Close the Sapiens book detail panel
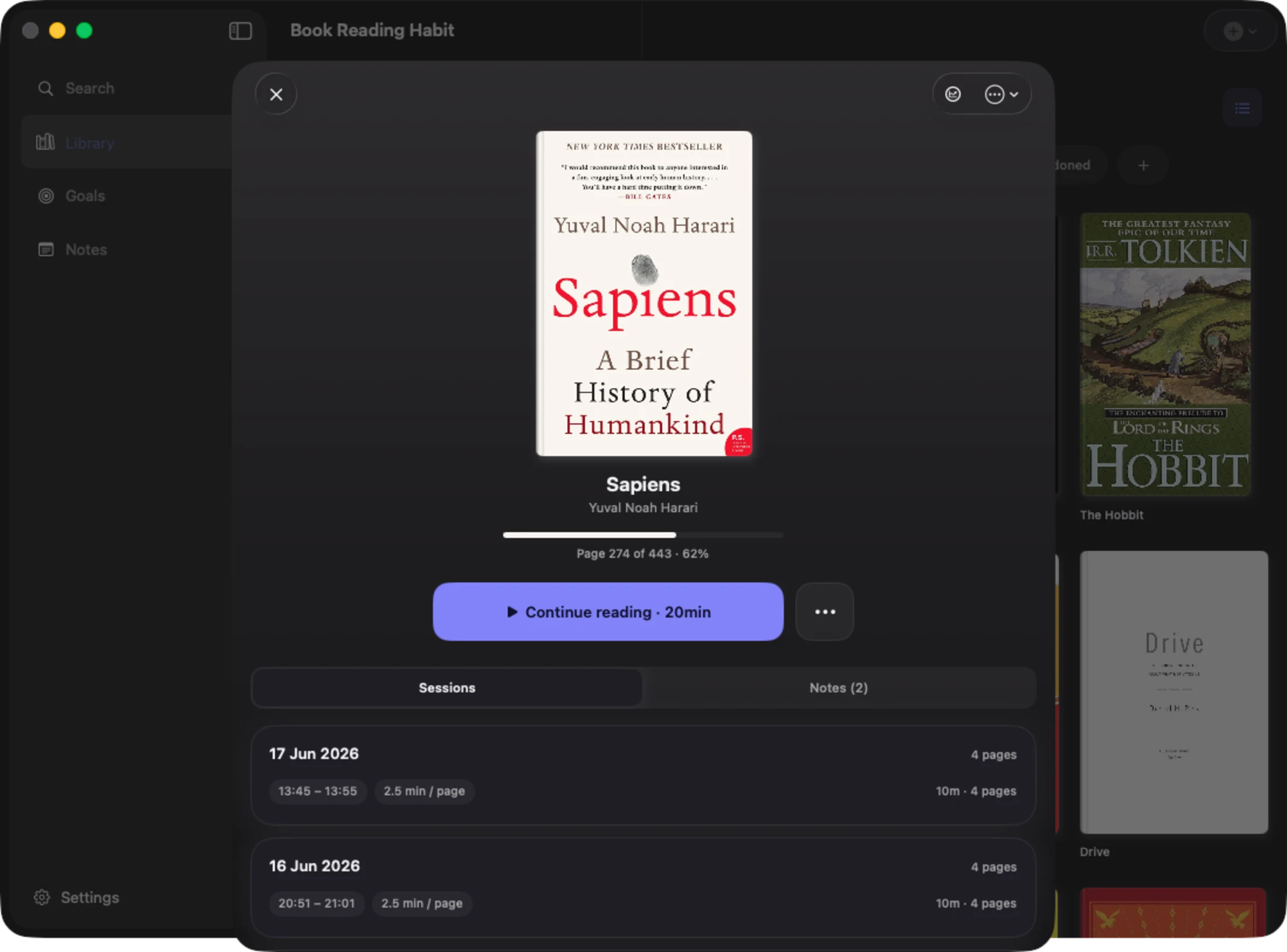Image resolution: width=1287 pixels, height=952 pixels. click(276, 94)
